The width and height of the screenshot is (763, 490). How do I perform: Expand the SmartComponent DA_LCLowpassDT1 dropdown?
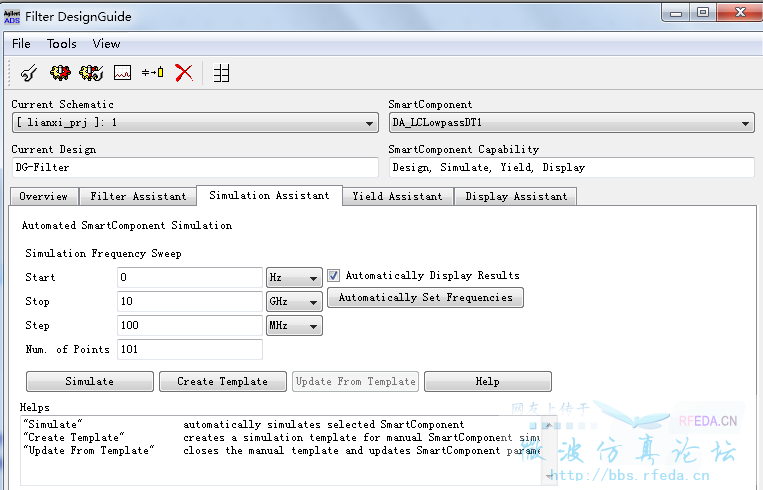point(745,124)
